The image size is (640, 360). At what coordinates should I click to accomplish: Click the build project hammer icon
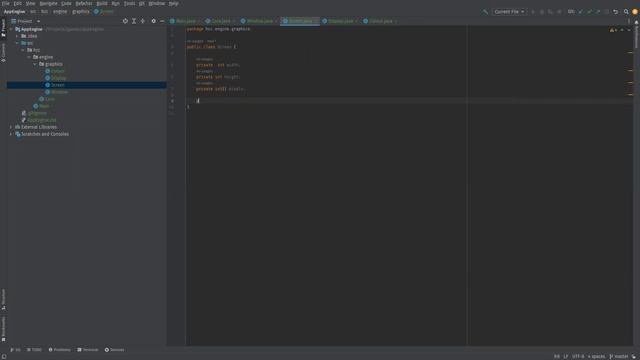click(x=485, y=12)
